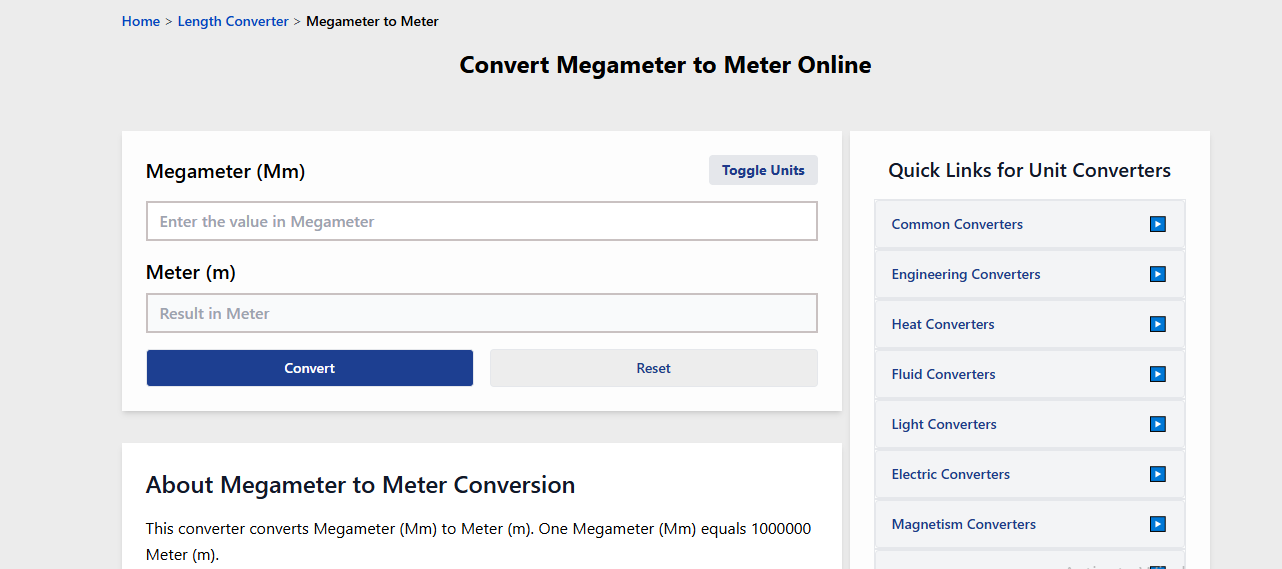Click the Electric Converters arrow icon

coord(1158,474)
